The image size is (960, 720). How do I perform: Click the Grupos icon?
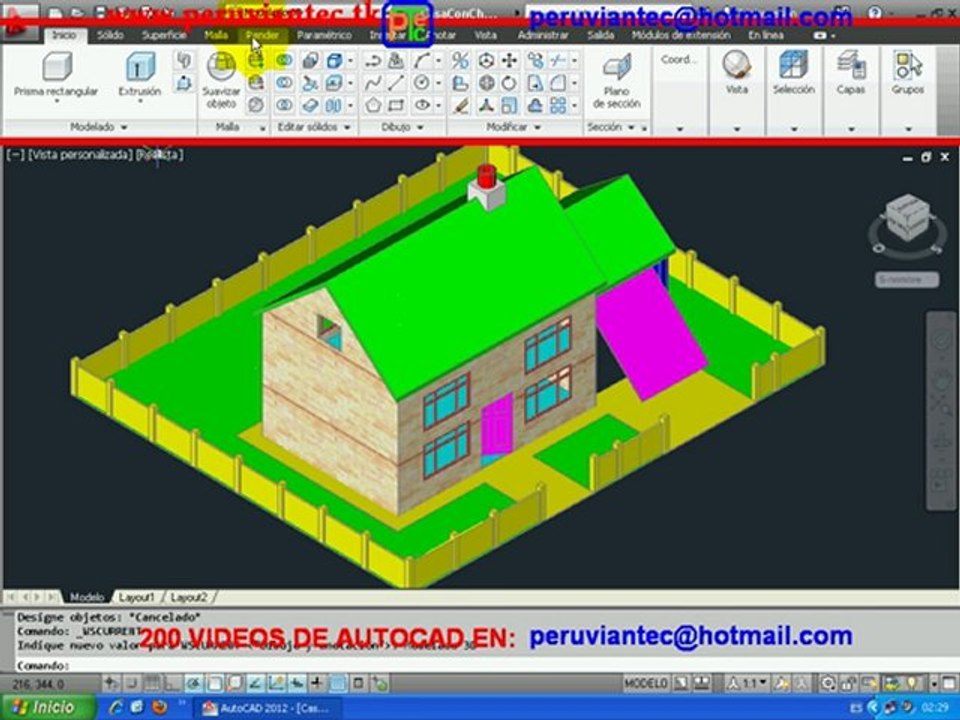907,65
